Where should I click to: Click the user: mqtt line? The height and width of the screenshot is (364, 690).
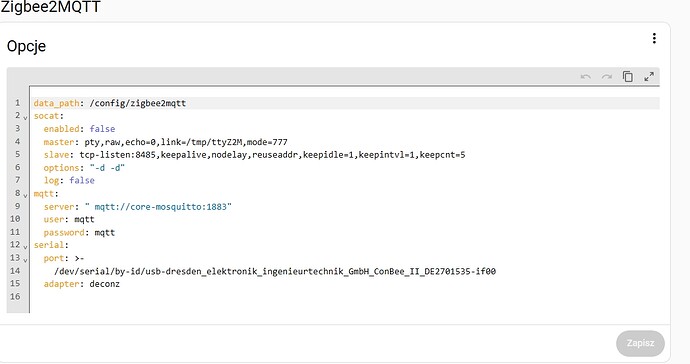[69, 219]
